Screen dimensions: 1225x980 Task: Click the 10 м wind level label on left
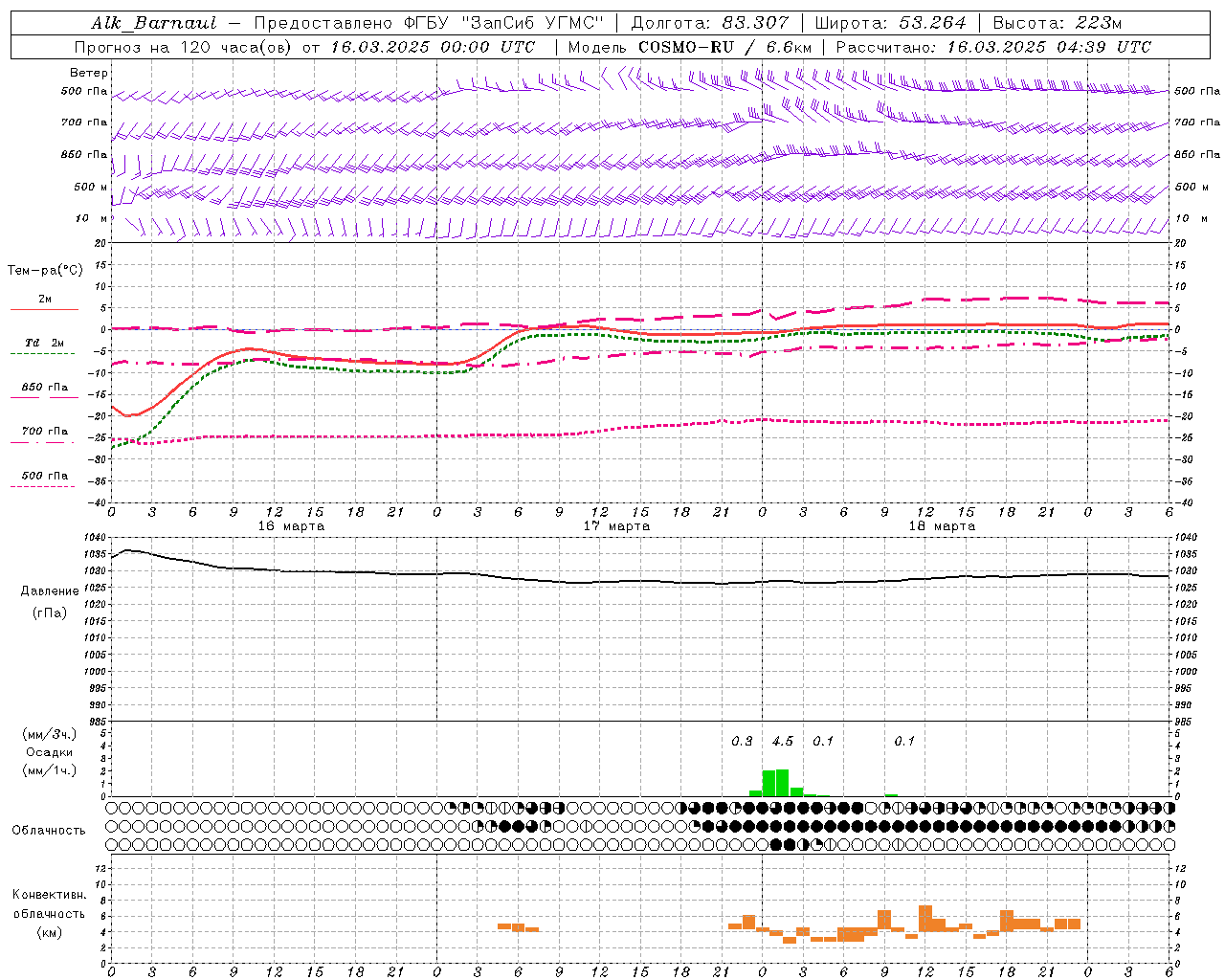[92, 219]
